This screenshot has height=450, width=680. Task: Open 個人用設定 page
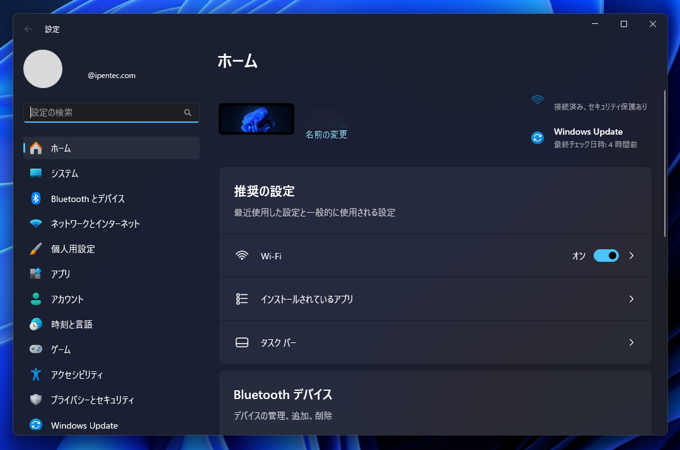111,249
